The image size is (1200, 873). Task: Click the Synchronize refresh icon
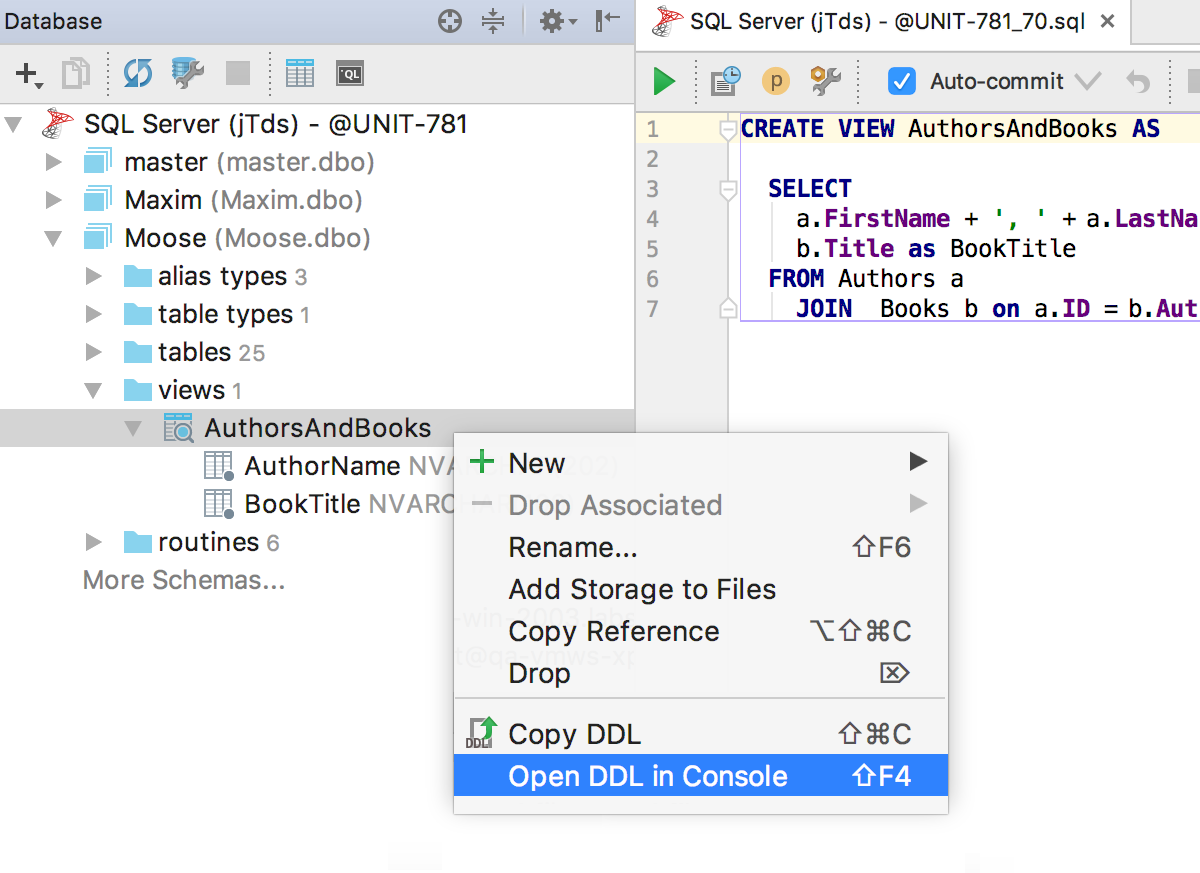[137, 73]
